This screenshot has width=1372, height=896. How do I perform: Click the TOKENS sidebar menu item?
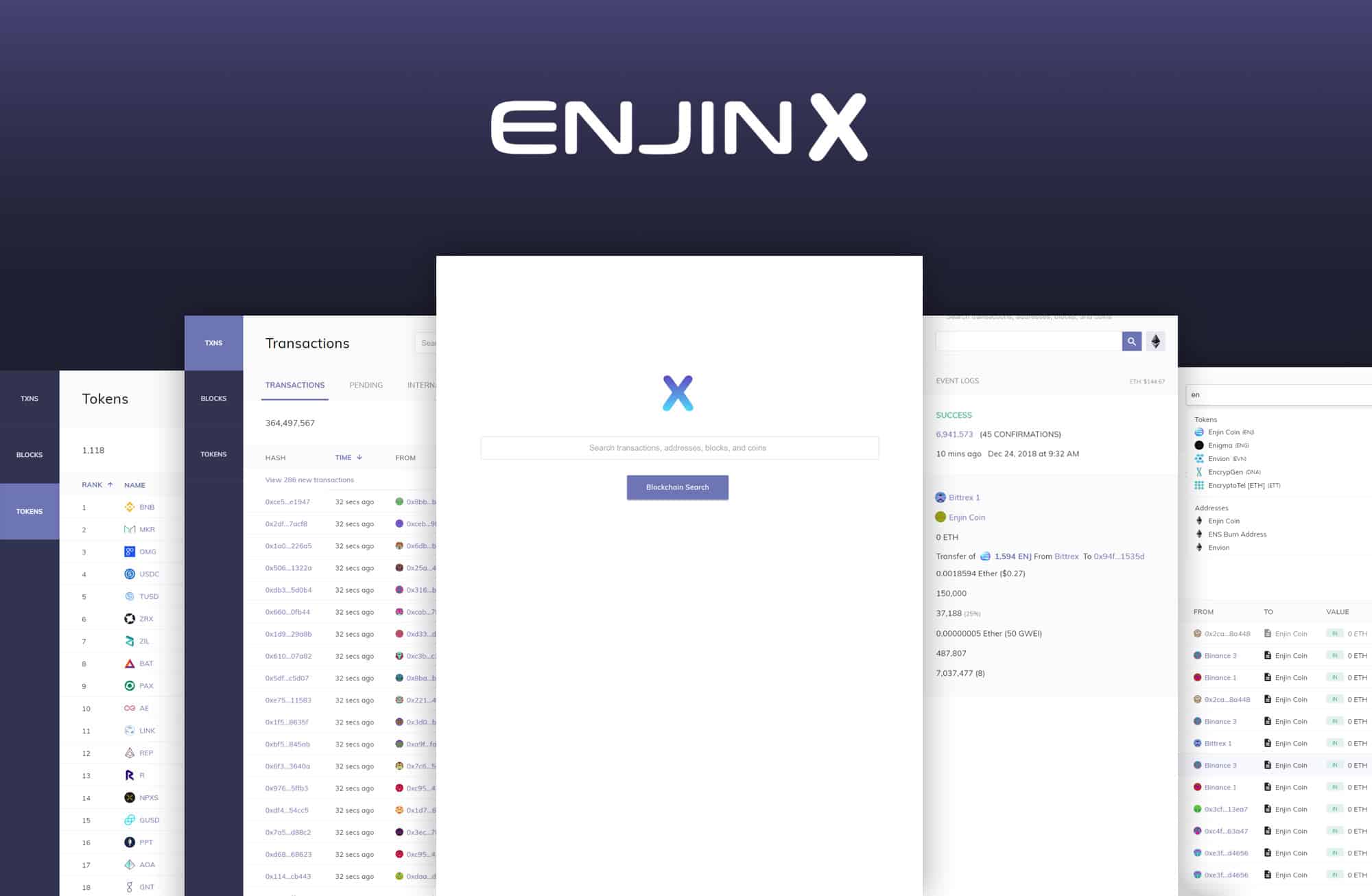(x=30, y=511)
